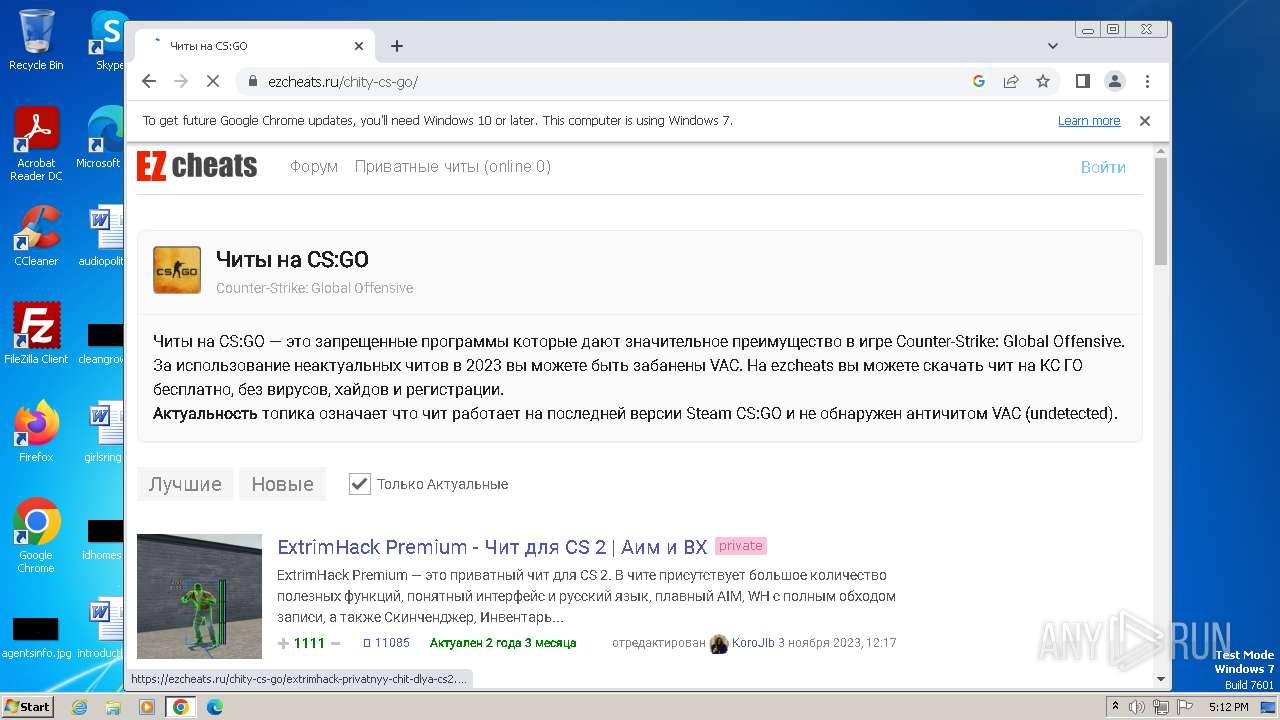Toggle Только Актуальные checkbox

click(359, 484)
